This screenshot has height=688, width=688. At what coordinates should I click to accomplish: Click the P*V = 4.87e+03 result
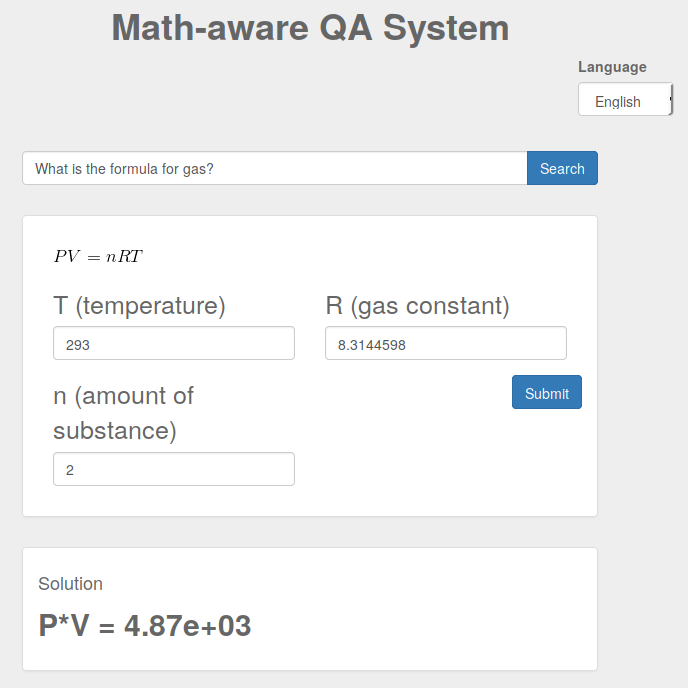tap(145, 627)
